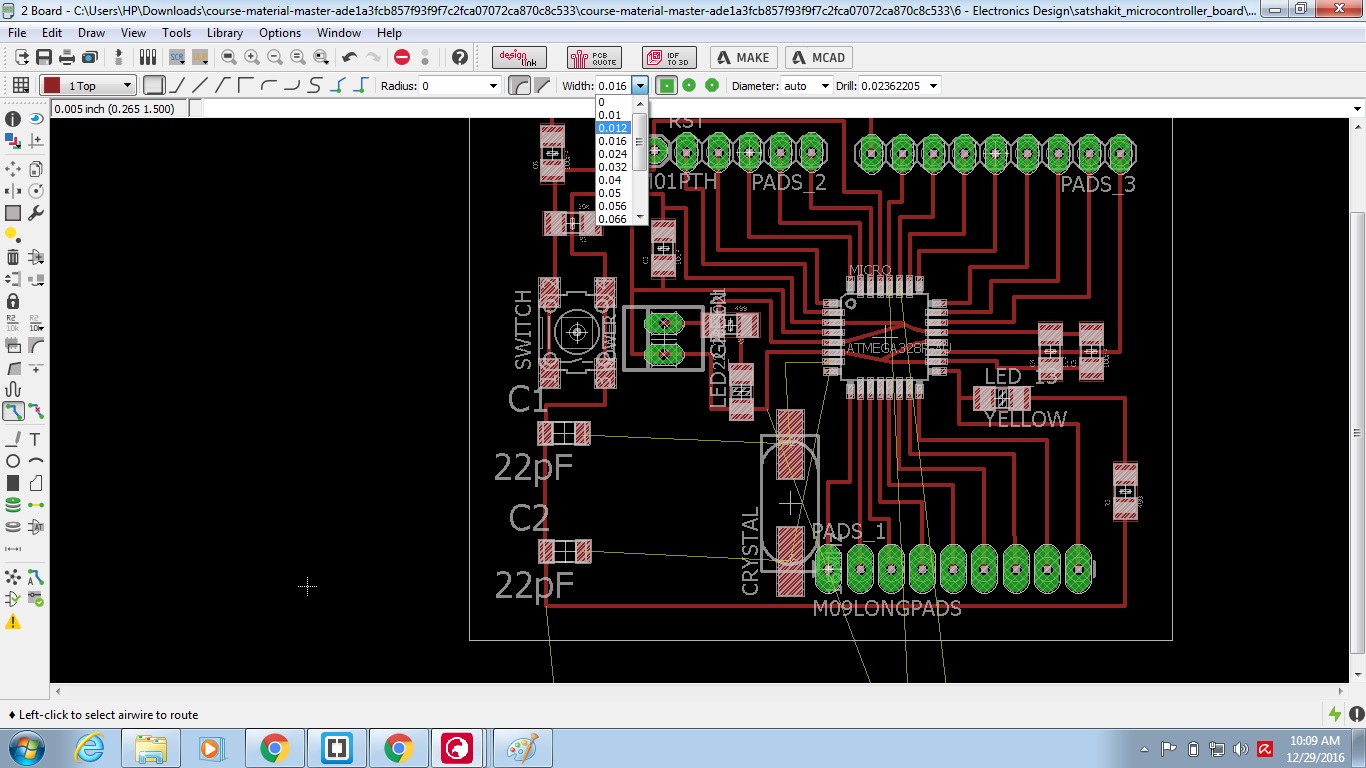Open the CAM processor icon

click(88, 57)
